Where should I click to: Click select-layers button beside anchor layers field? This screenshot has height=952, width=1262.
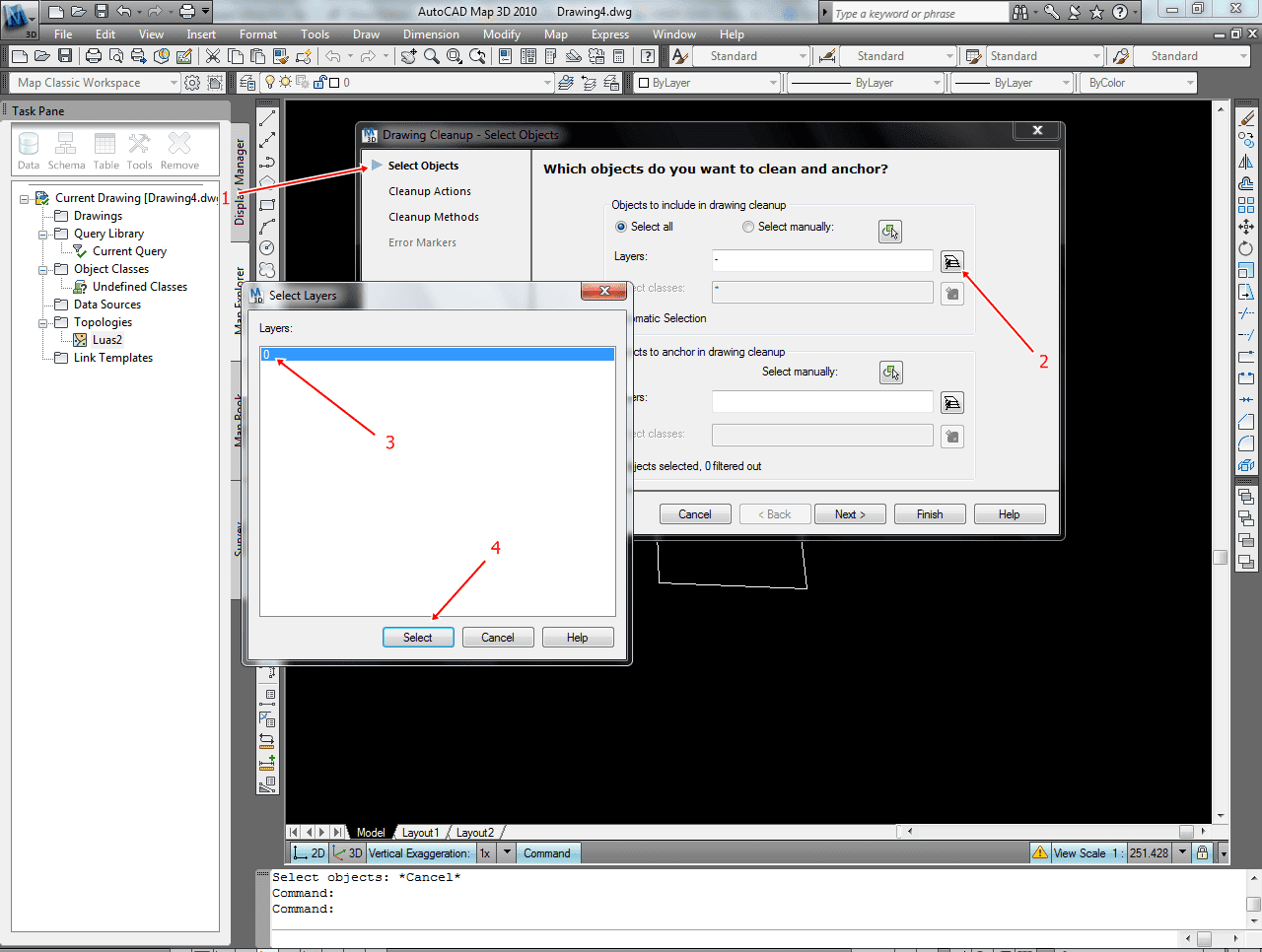(951, 402)
